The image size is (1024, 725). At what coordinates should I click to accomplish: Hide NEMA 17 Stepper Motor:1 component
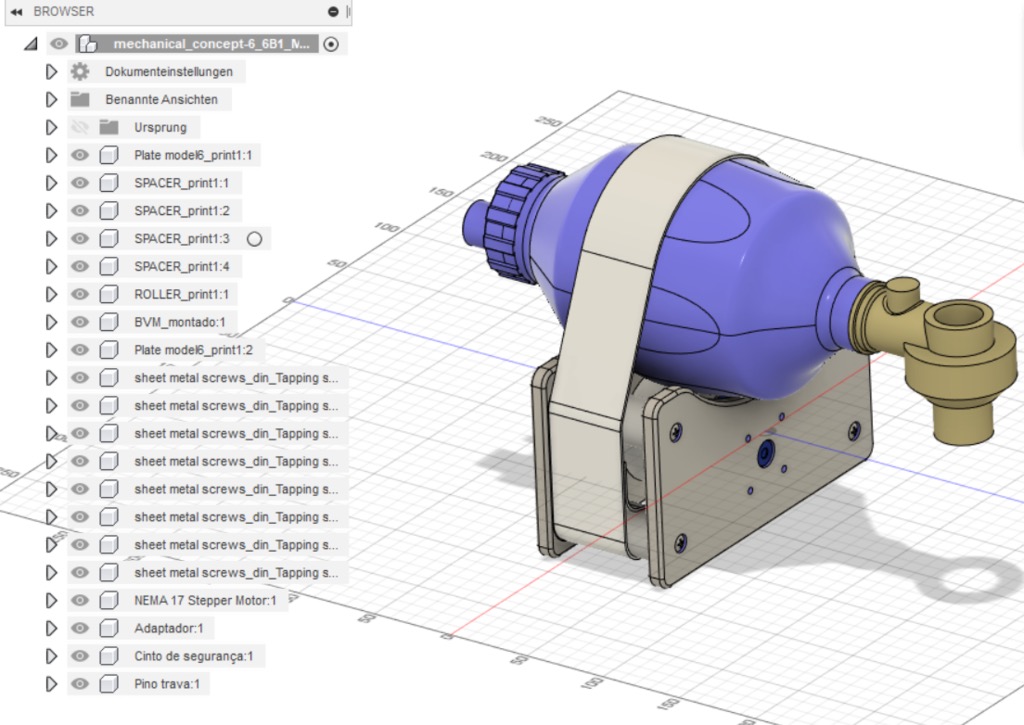pyautogui.click(x=80, y=600)
